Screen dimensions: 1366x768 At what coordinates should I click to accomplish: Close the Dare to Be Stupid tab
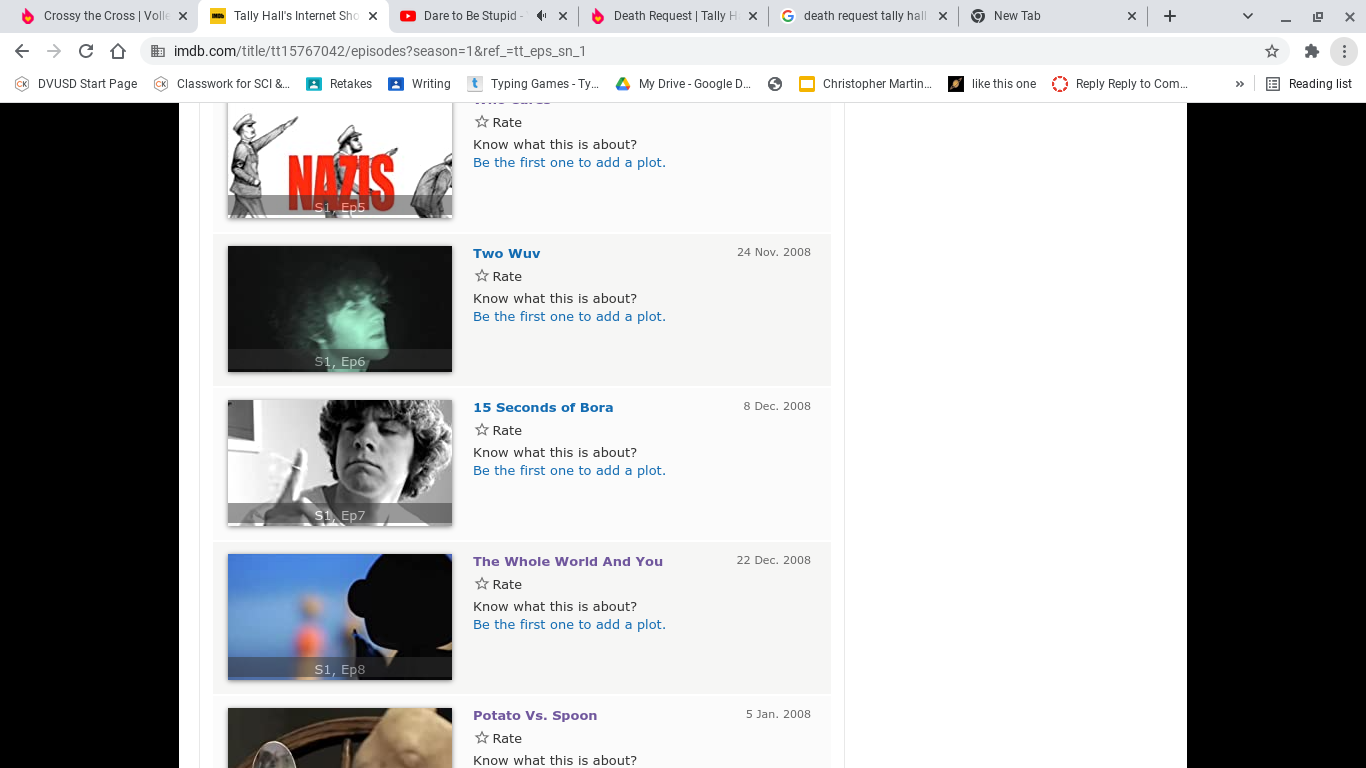pyautogui.click(x=563, y=16)
